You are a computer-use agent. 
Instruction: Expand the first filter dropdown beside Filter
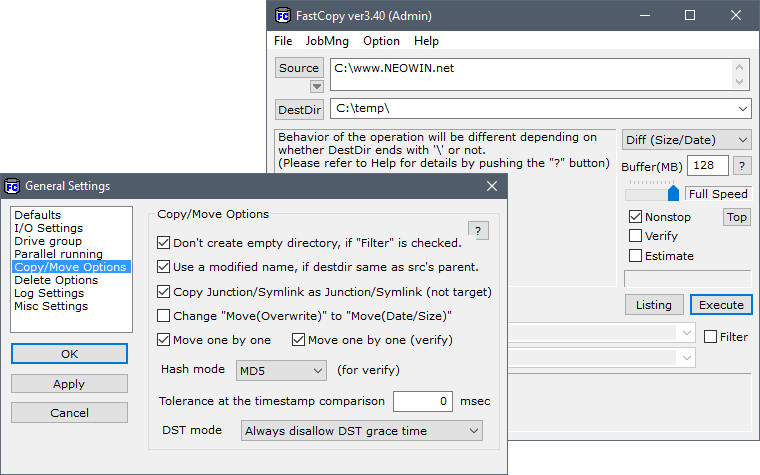[686, 333]
